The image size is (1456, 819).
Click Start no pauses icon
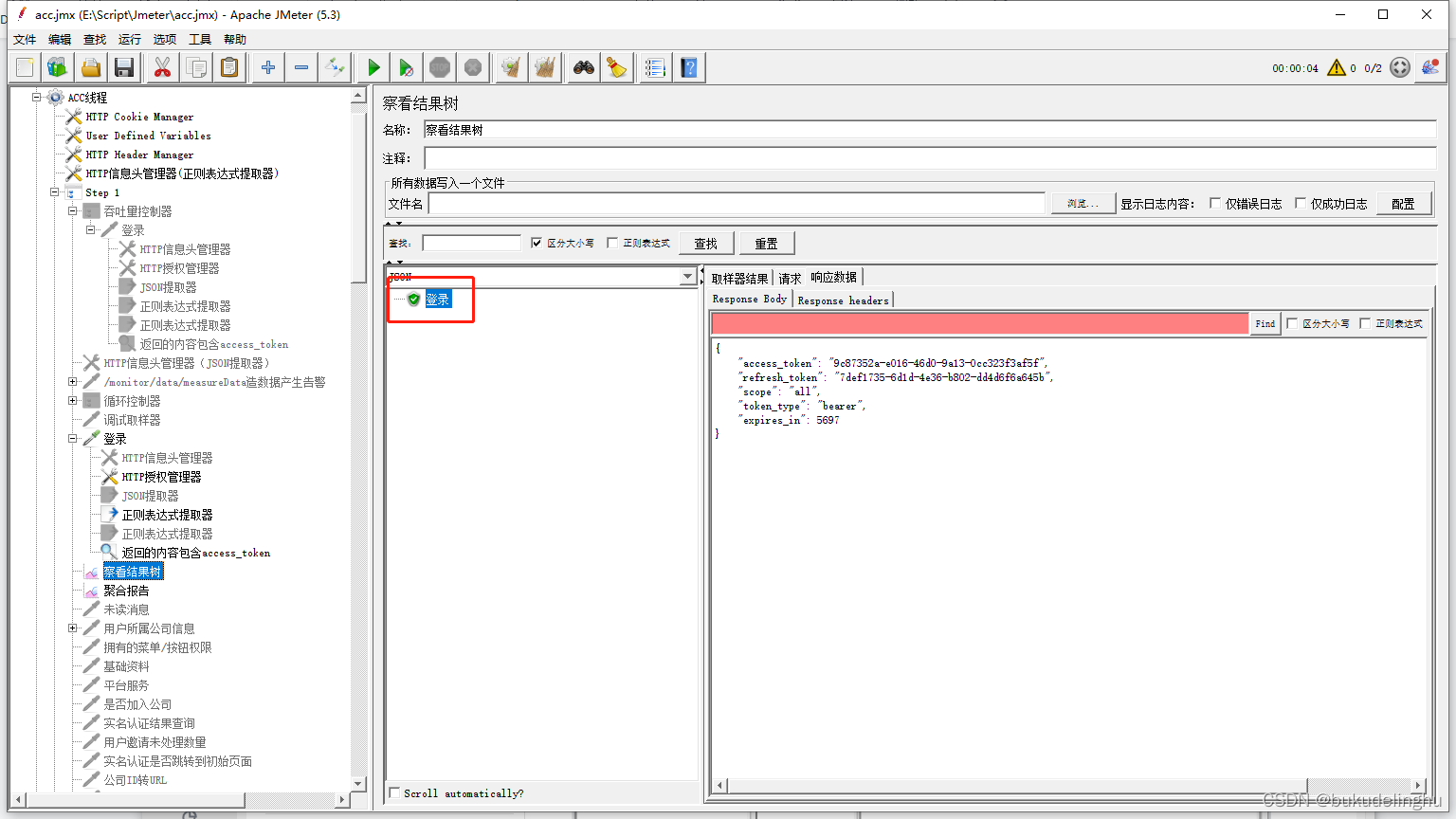(407, 67)
